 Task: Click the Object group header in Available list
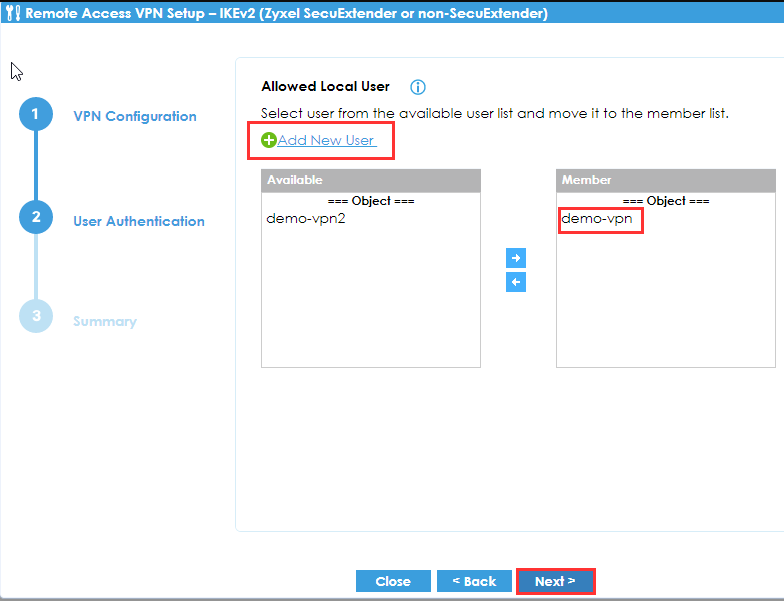click(x=371, y=201)
